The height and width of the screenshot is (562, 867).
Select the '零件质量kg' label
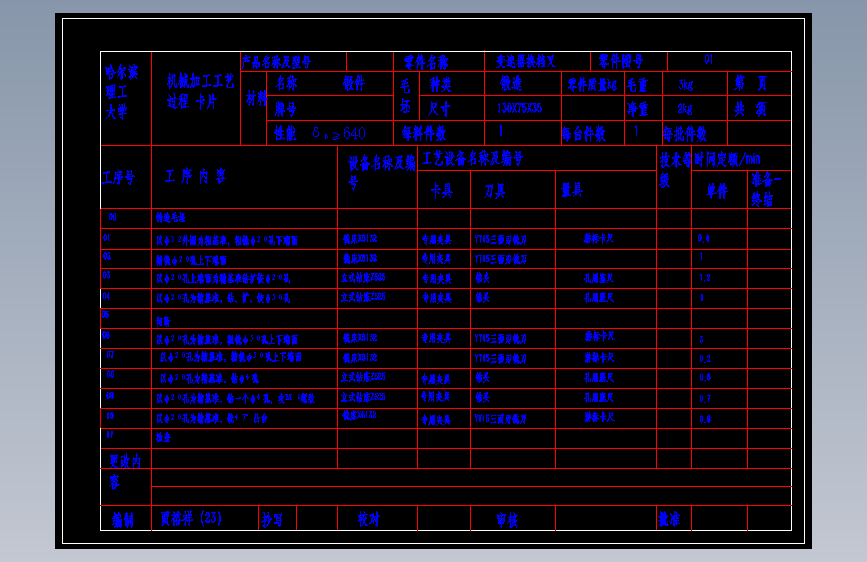[x=592, y=85]
